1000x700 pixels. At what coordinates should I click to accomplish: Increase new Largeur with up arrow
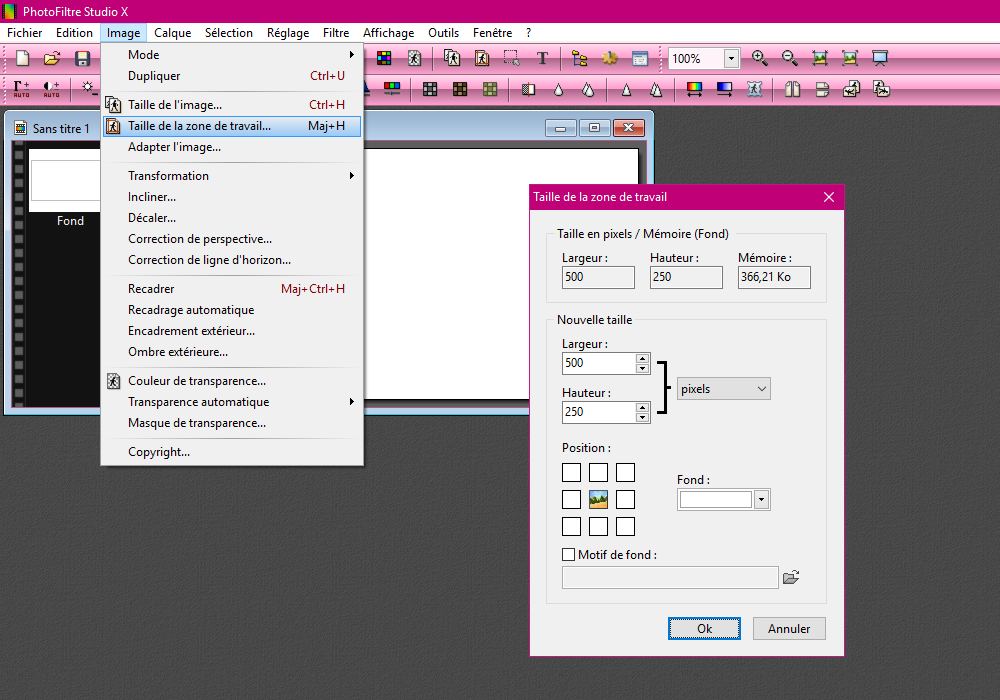point(642,358)
